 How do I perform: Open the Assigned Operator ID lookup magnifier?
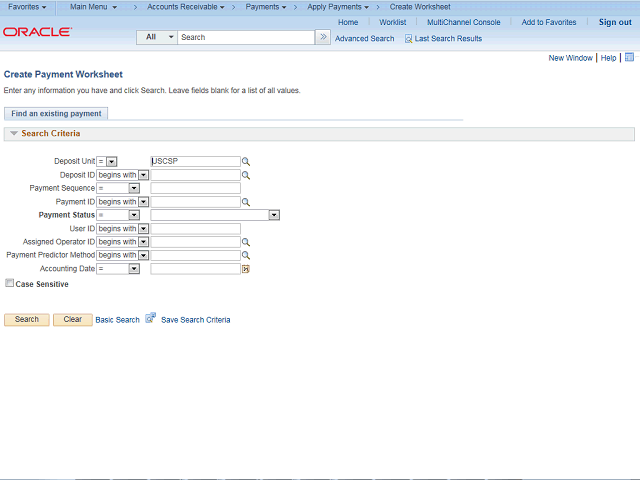(246, 242)
